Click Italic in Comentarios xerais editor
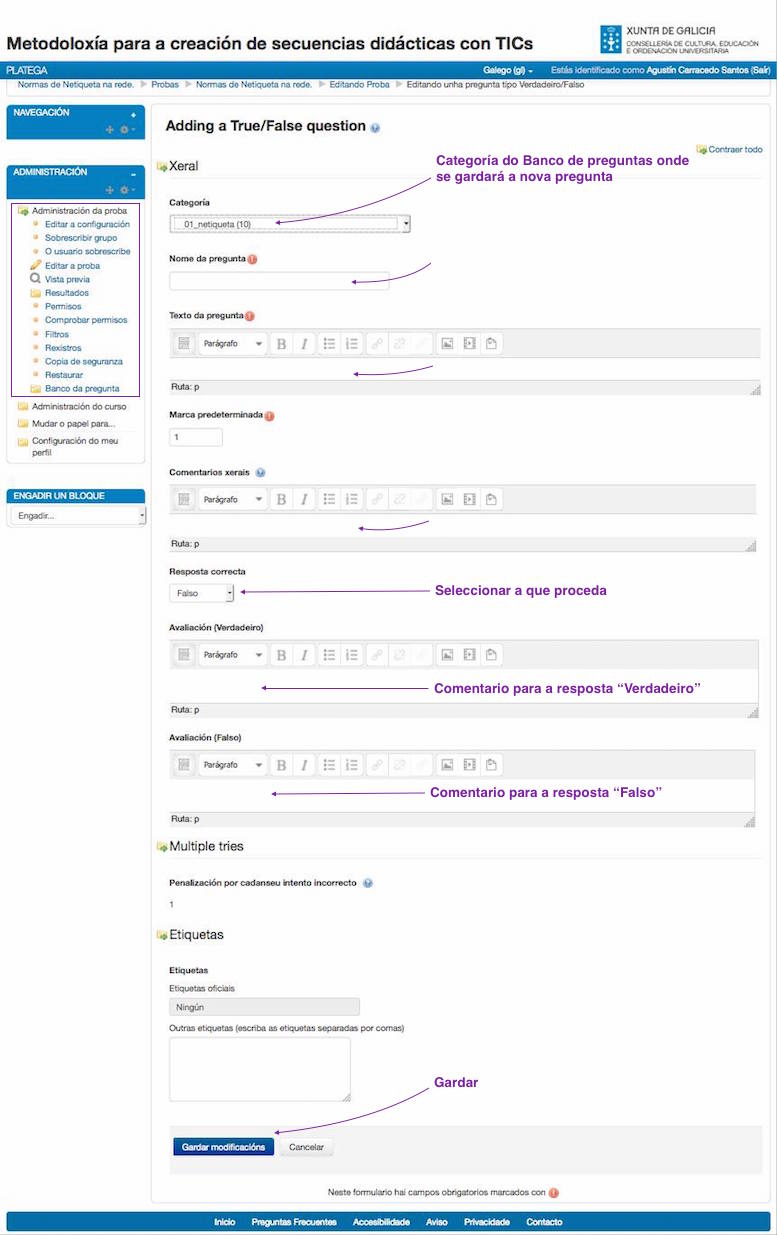The height and width of the screenshot is (1235, 777). [x=304, y=499]
